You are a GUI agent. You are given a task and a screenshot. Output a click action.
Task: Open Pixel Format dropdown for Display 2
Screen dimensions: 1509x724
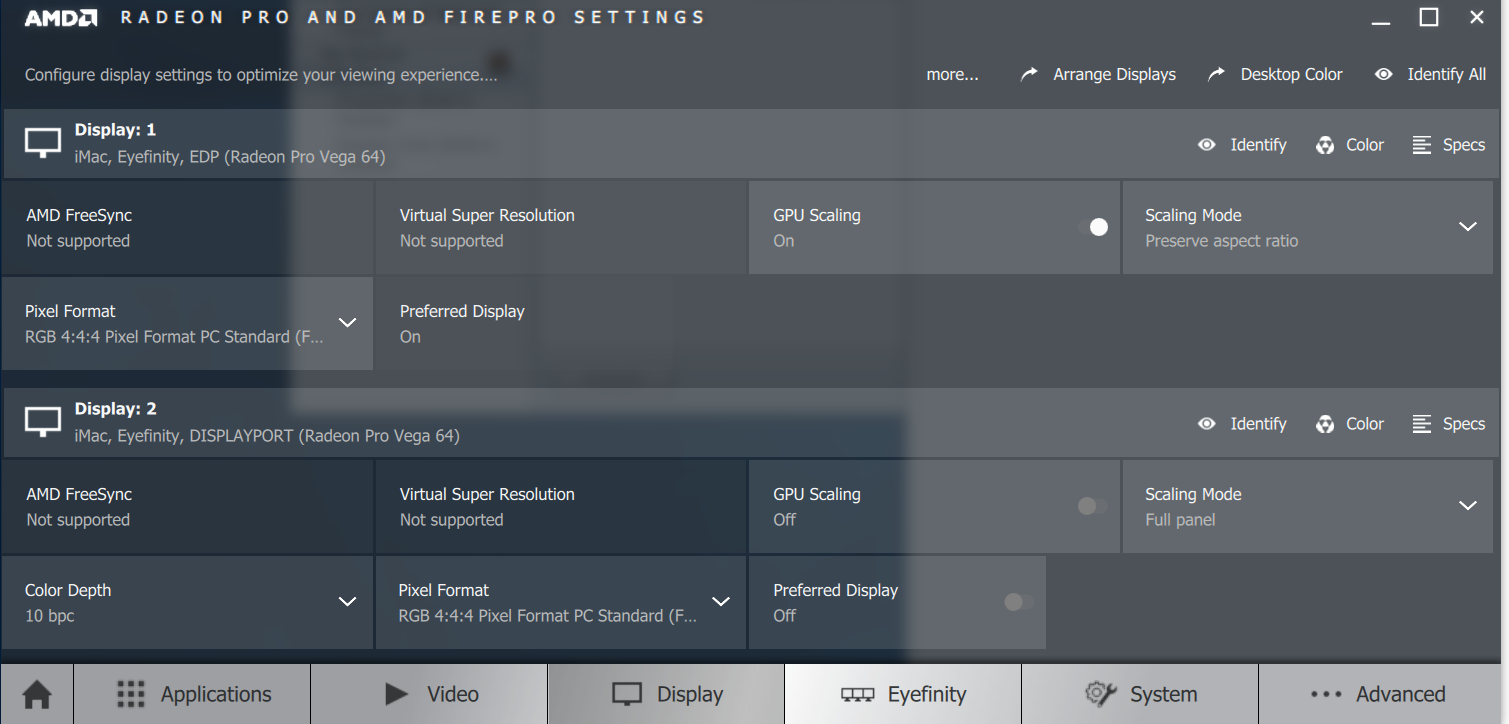click(x=720, y=602)
